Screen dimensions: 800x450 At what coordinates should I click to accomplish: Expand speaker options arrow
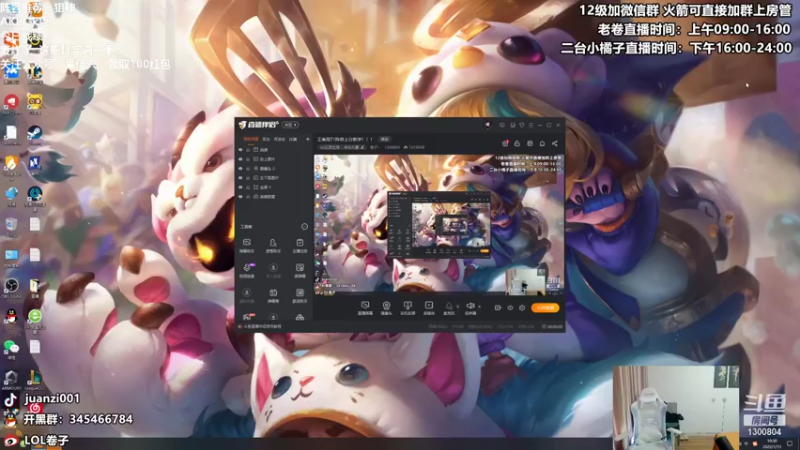pyautogui.click(x=479, y=307)
